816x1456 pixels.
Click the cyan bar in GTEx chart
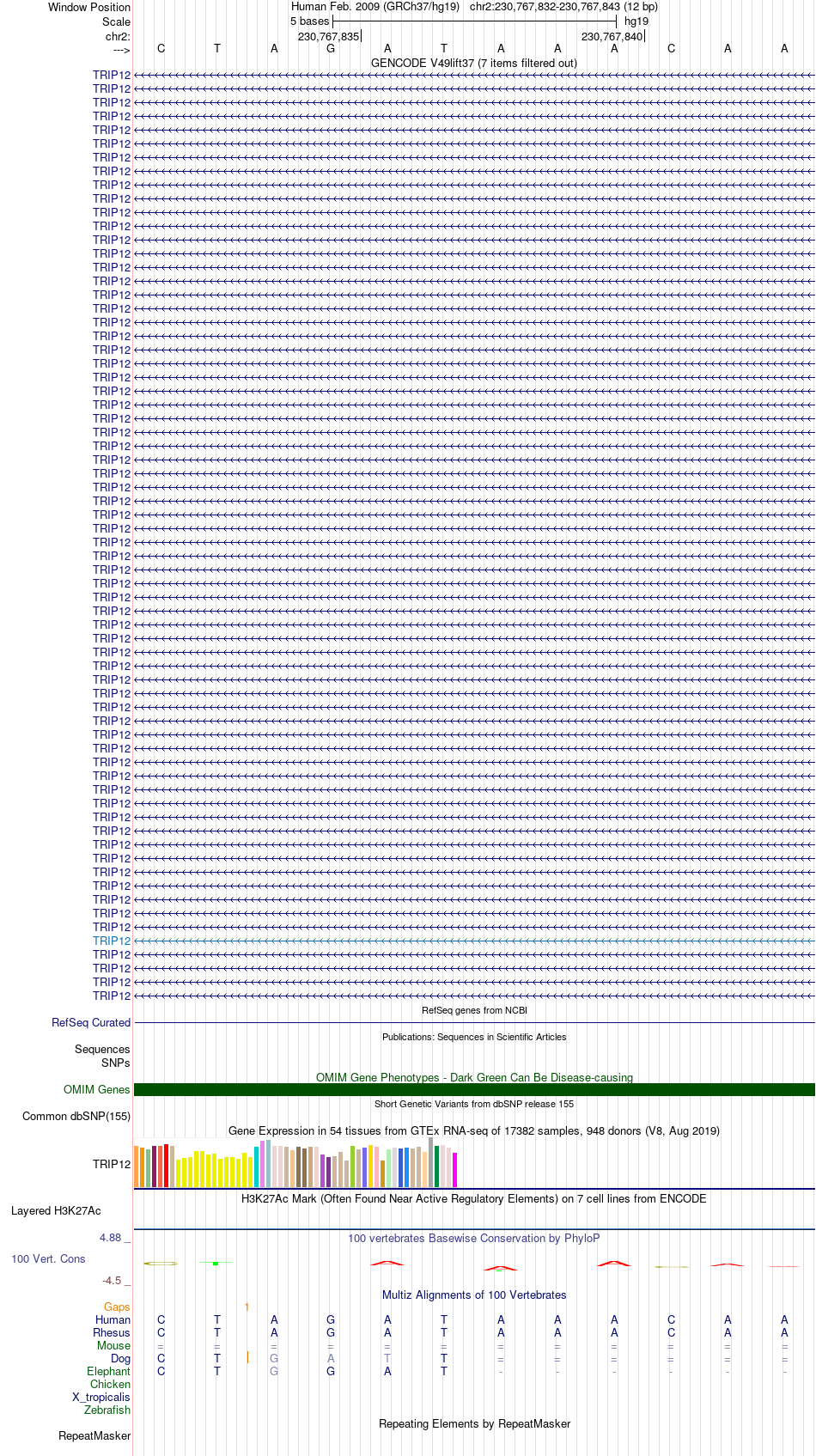pos(256,1167)
